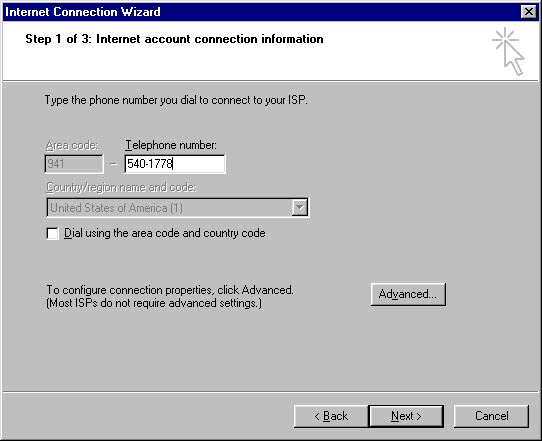The height and width of the screenshot is (441, 542).
Task: Click the Telephone number label
Action: tap(171, 145)
